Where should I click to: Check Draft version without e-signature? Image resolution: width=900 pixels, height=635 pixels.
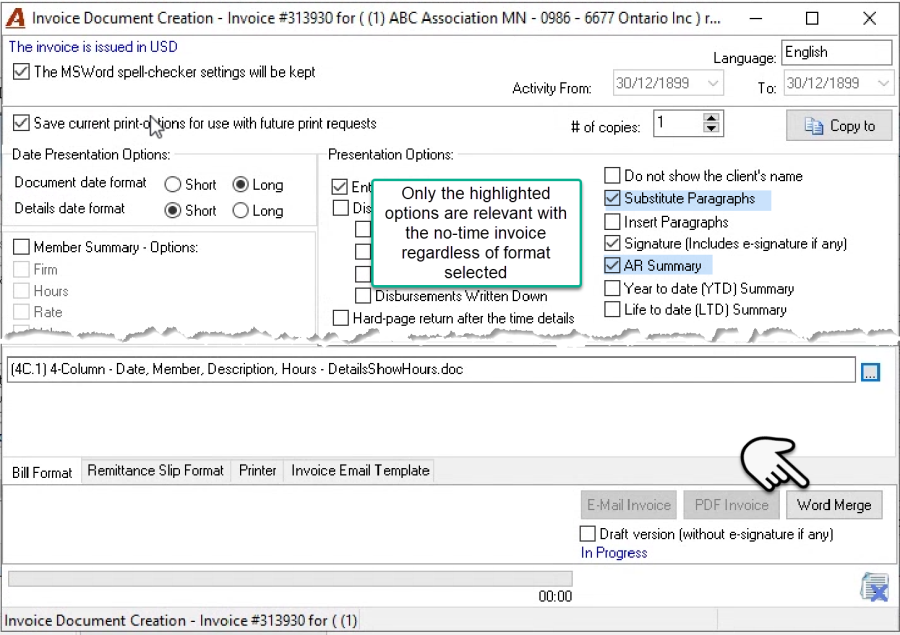click(587, 534)
